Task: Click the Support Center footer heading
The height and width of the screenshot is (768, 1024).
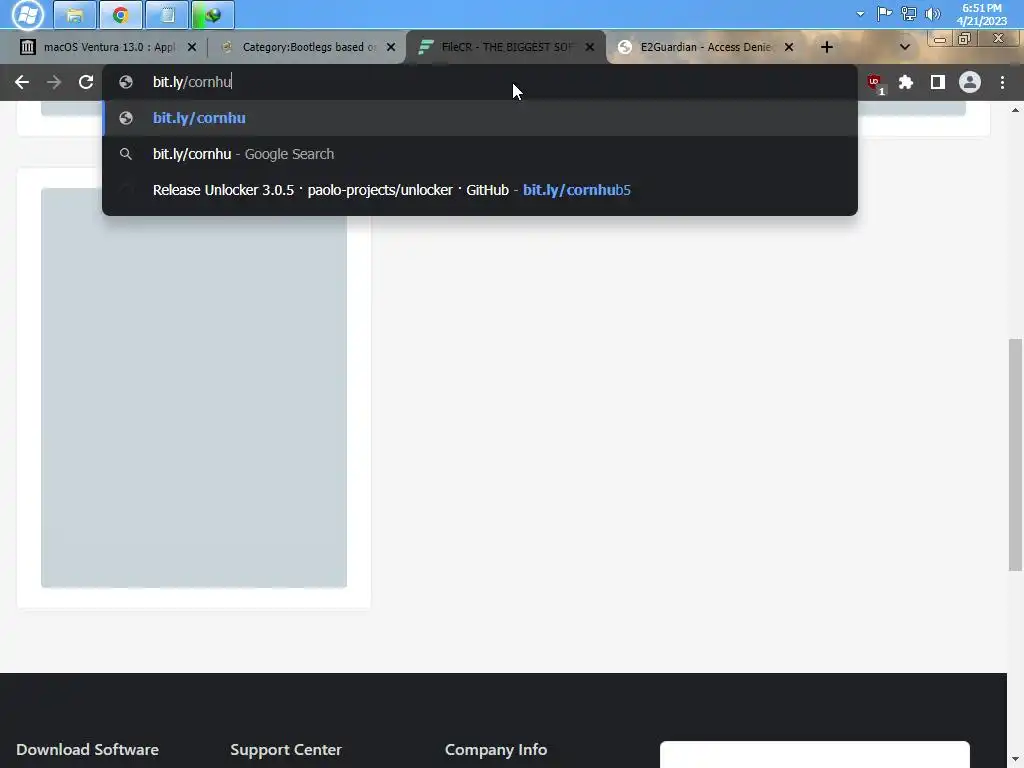Action: tap(286, 750)
